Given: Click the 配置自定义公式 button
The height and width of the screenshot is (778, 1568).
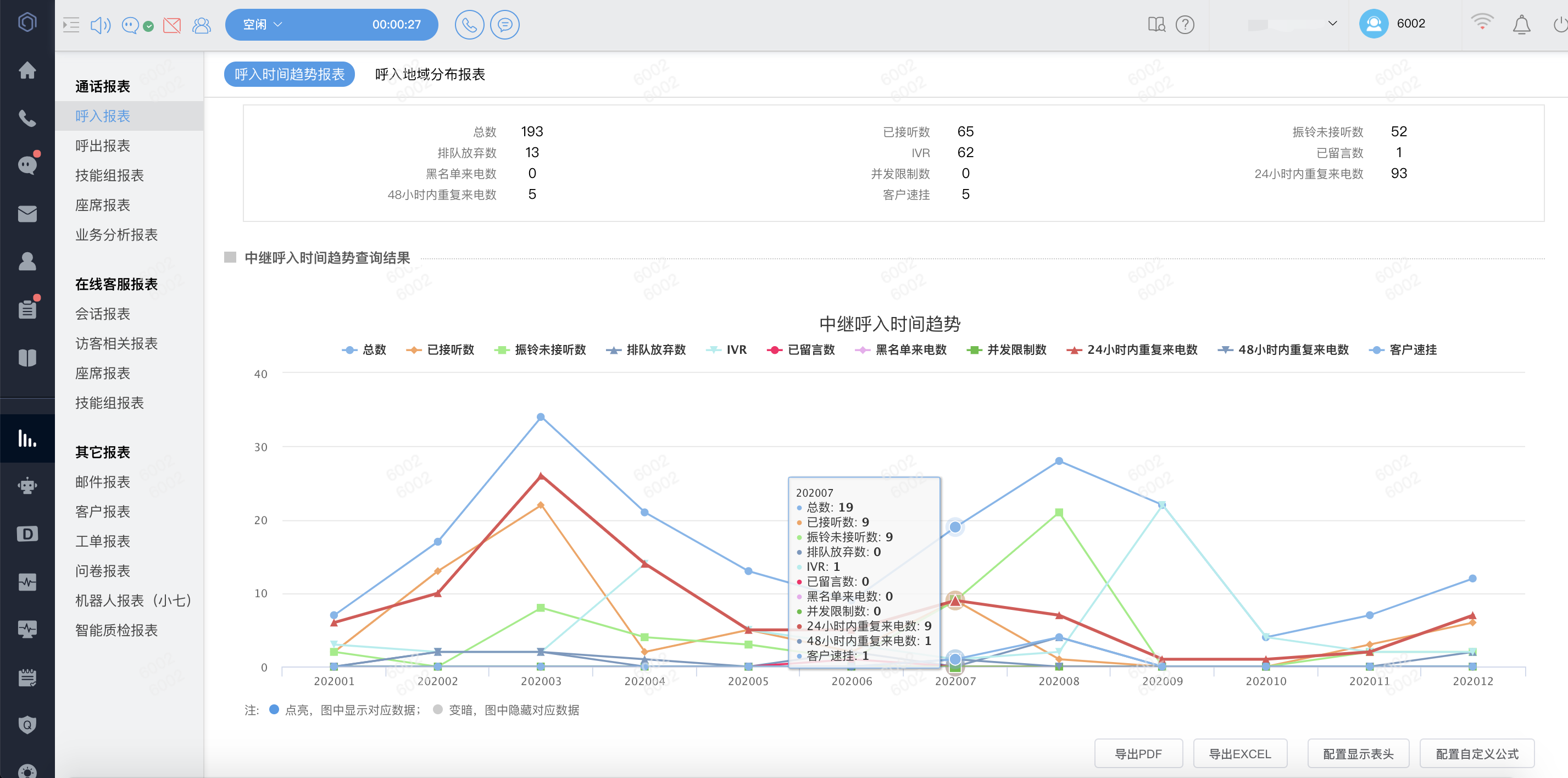Looking at the screenshot, I should (x=1477, y=754).
